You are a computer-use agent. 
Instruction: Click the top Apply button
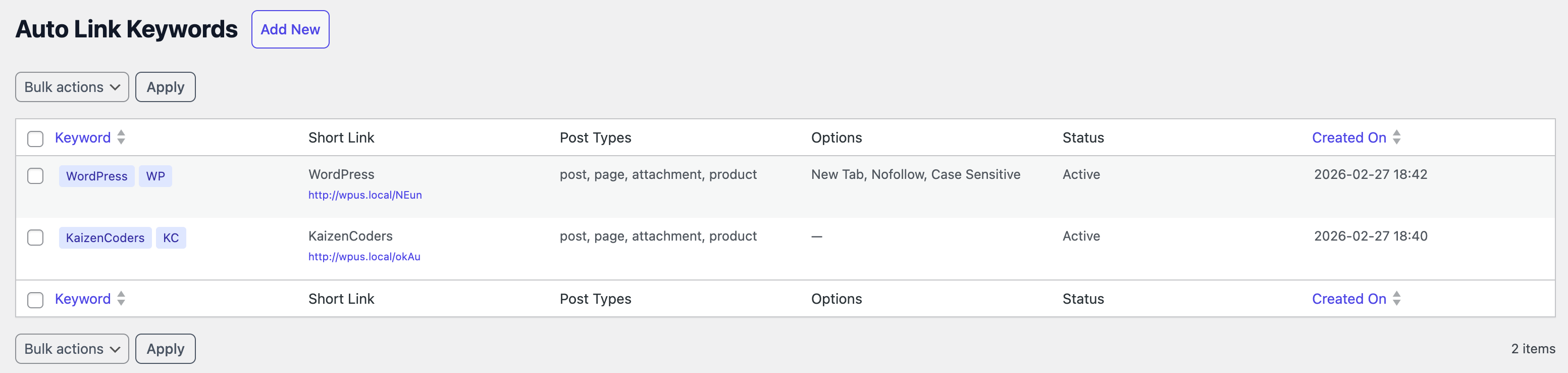(166, 87)
